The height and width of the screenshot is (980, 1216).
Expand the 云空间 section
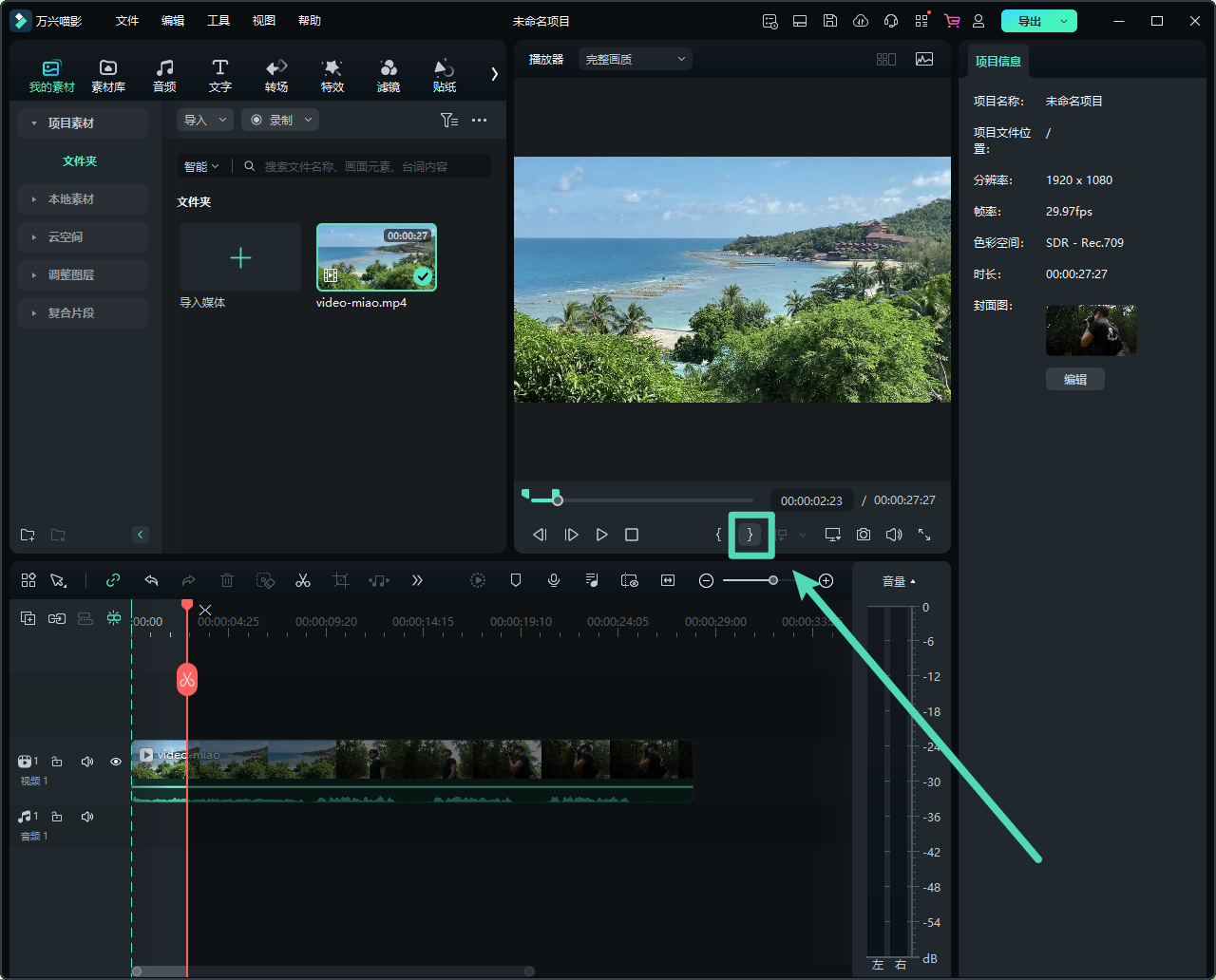[83, 237]
